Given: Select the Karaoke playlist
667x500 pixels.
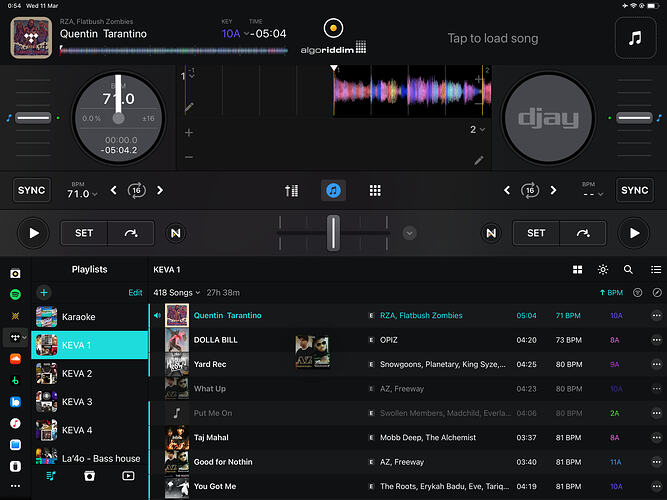Looking at the screenshot, I should 79,317.
